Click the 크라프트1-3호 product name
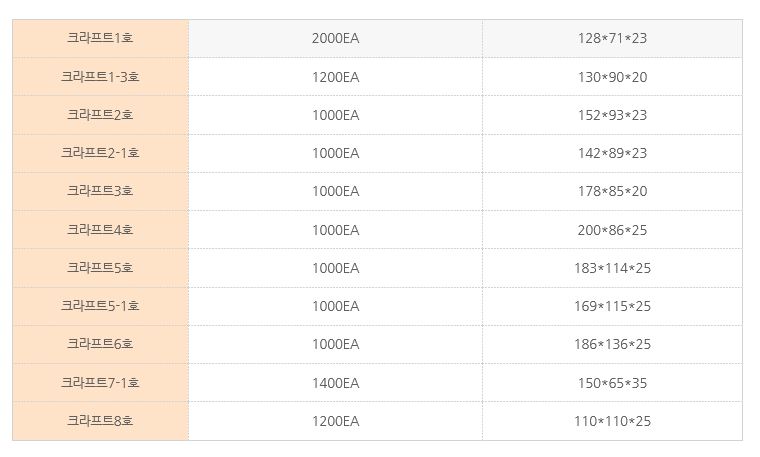 point(100,77)
